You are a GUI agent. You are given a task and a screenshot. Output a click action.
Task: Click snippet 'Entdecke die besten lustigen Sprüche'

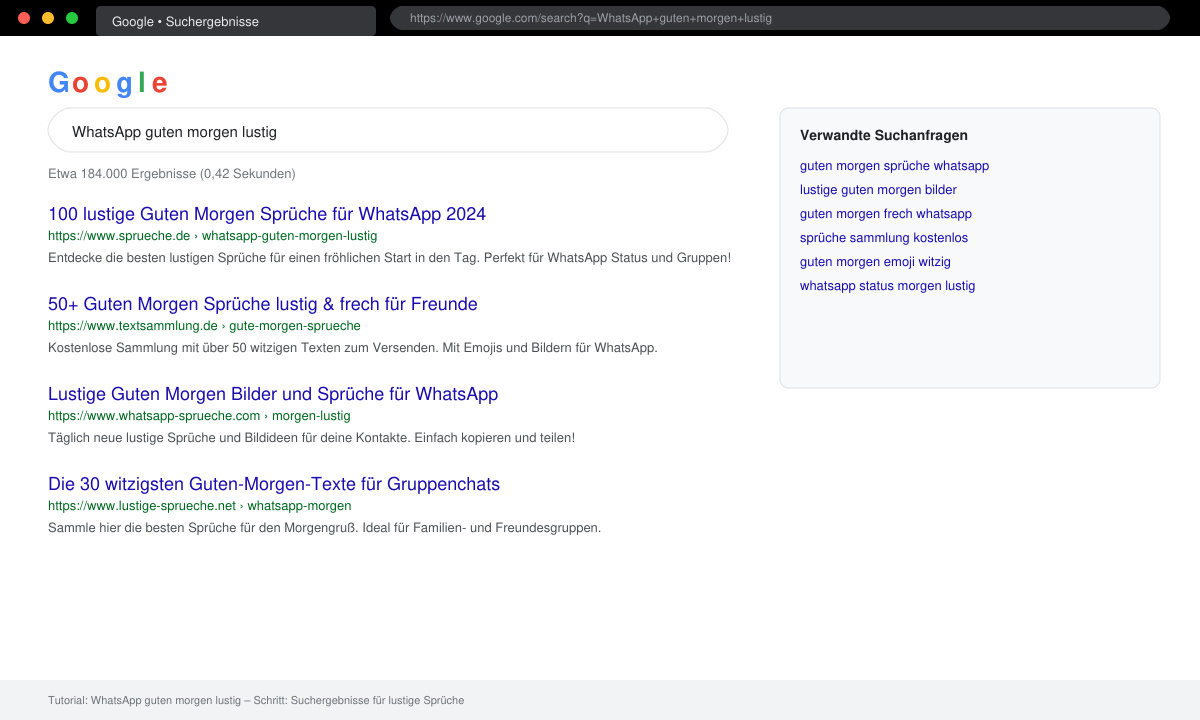pyautogui.click(x=389, y=258)
